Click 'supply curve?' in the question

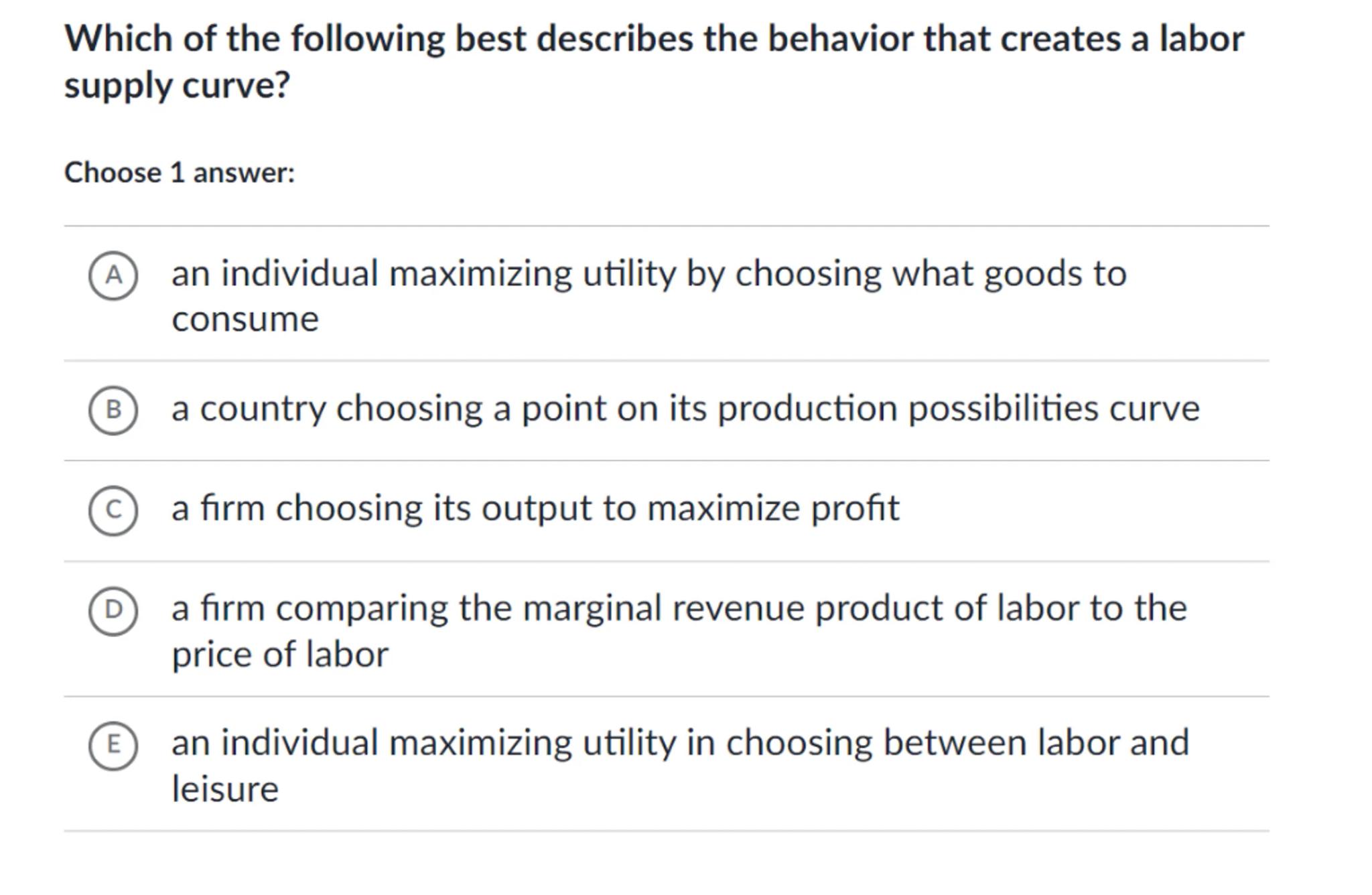pyautogui.click(x=177, y=86)
